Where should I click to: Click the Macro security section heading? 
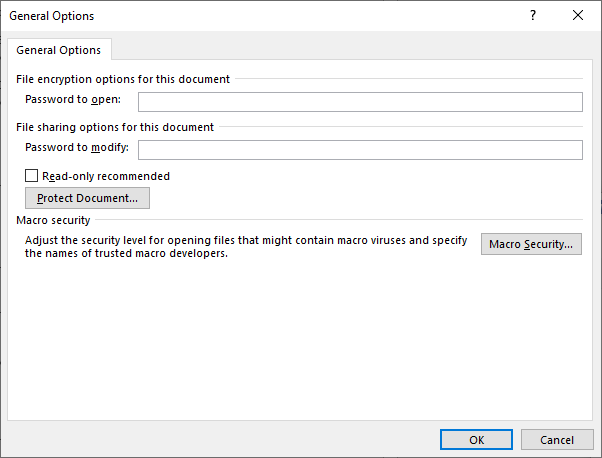[x=53, y=220]
